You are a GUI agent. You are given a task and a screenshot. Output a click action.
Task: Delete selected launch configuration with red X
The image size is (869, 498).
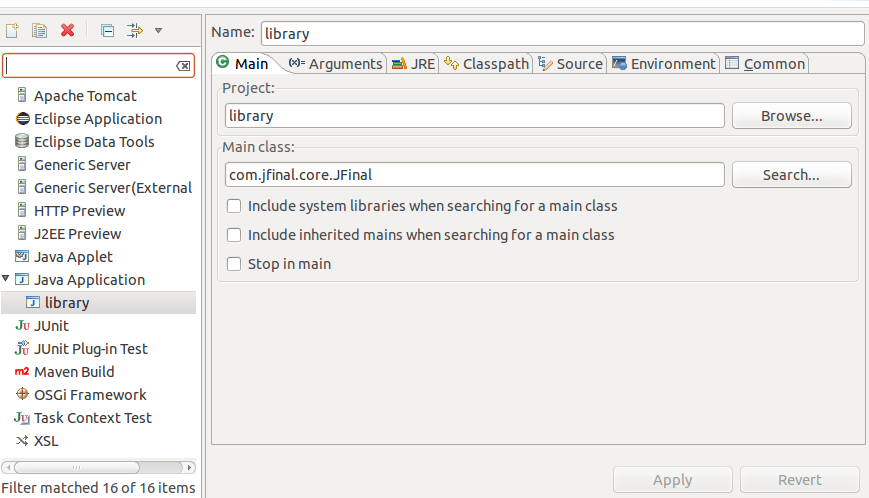(x=68, y=30)
